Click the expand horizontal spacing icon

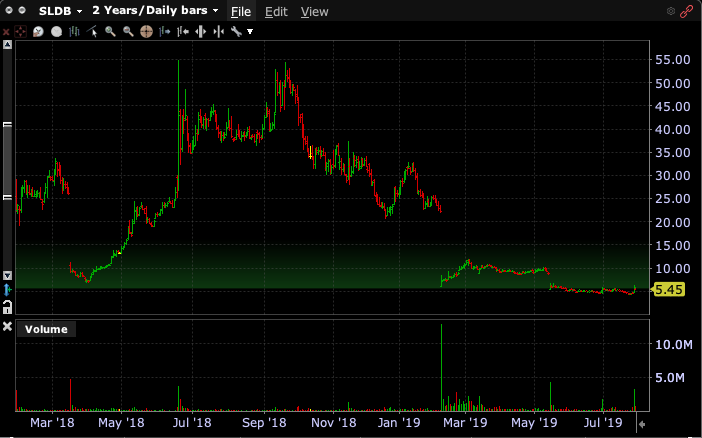(201, 31)
